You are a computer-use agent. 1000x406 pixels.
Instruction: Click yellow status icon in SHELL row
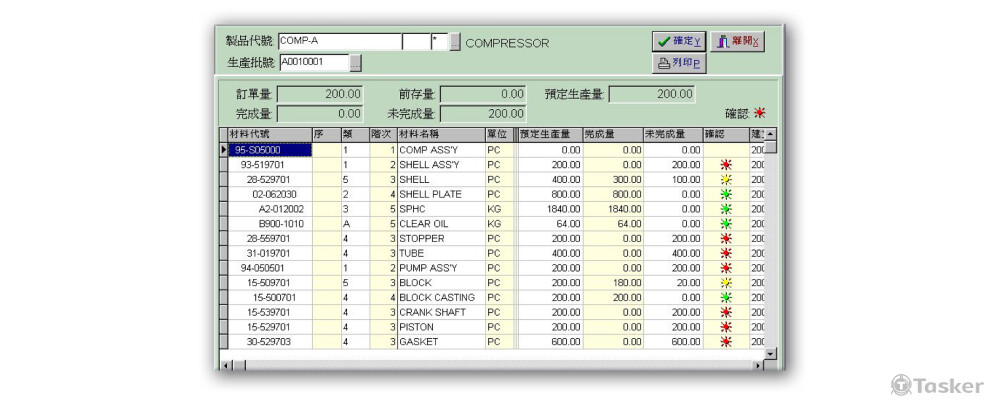click(x=726, y=179)
